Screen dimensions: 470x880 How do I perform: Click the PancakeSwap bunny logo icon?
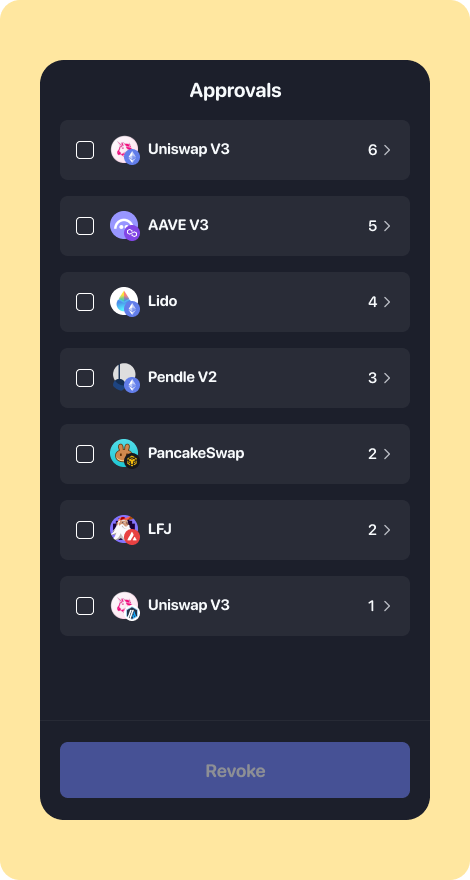point(125,454)
